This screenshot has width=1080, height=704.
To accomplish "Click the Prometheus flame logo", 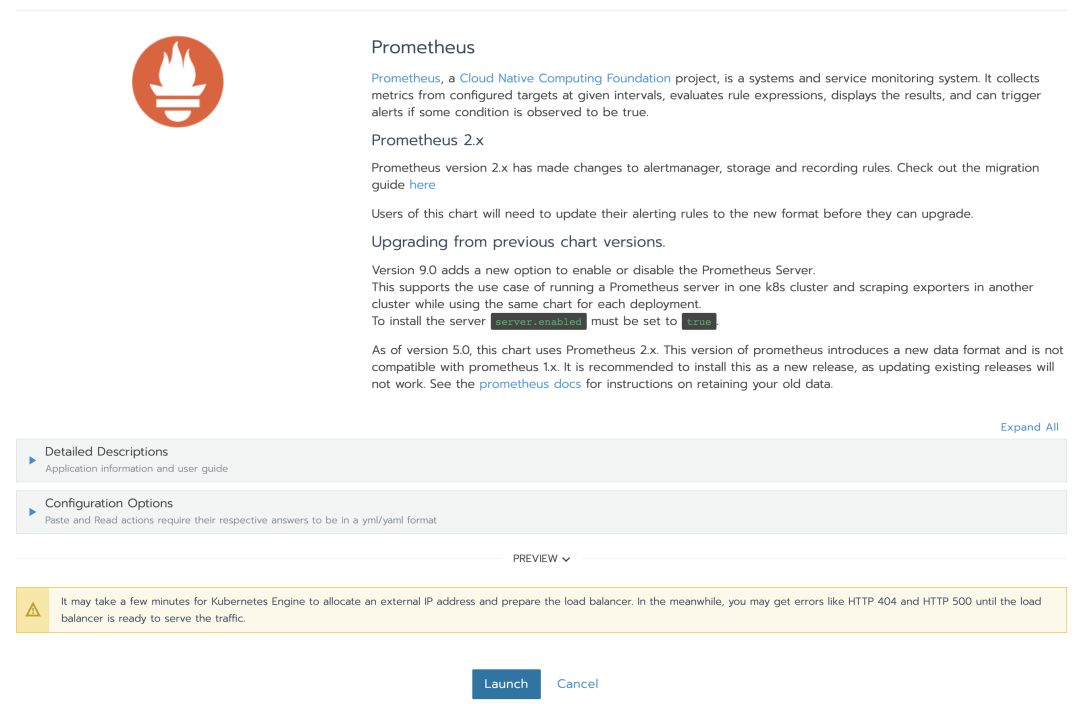I will coord(178,81).
